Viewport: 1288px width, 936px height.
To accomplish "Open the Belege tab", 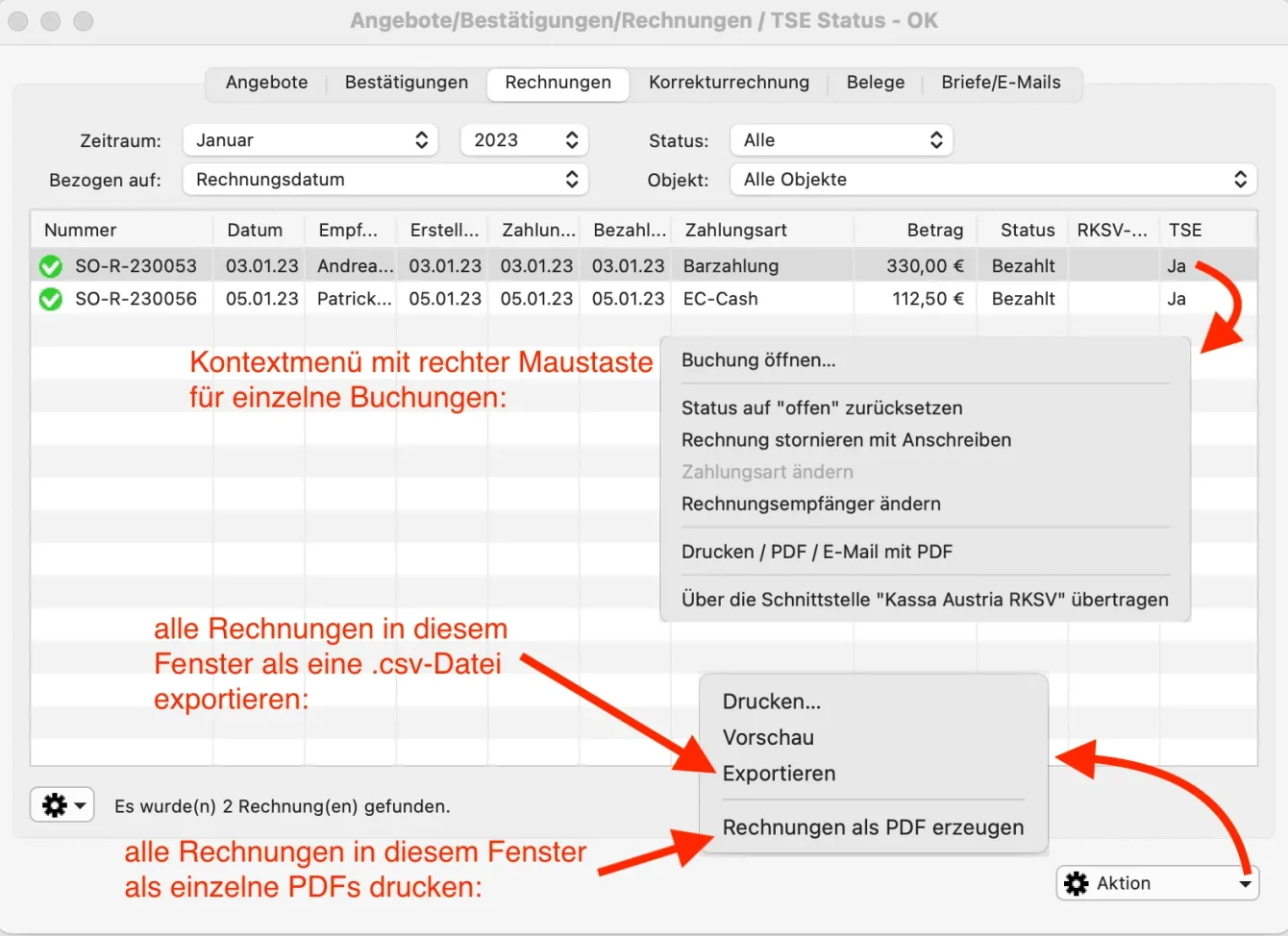I will (876, 83).
